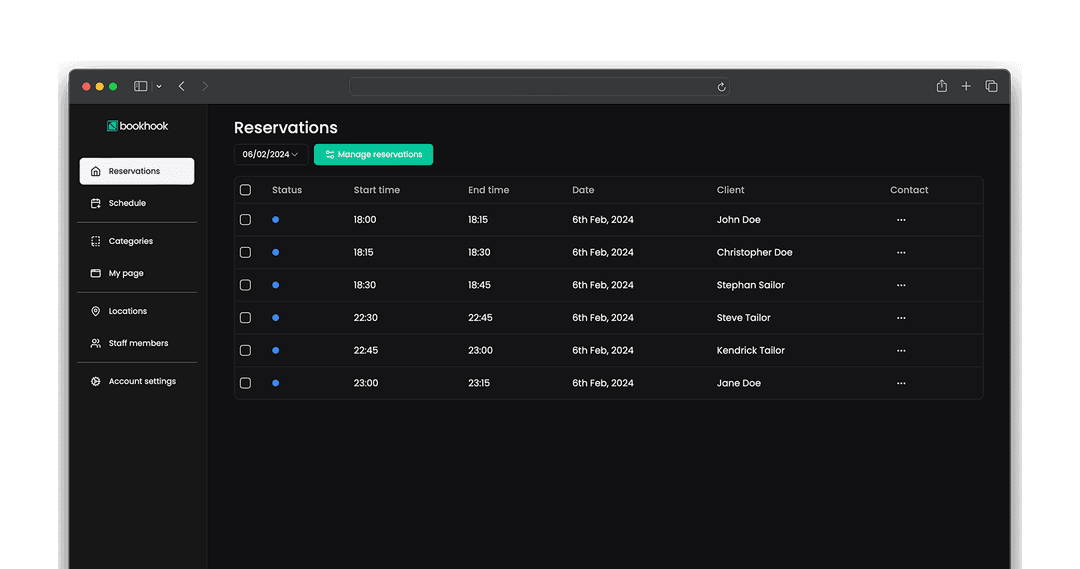Open the Staff members menu item
Viewport: 1080px width, 569px height.
[138, 343]
